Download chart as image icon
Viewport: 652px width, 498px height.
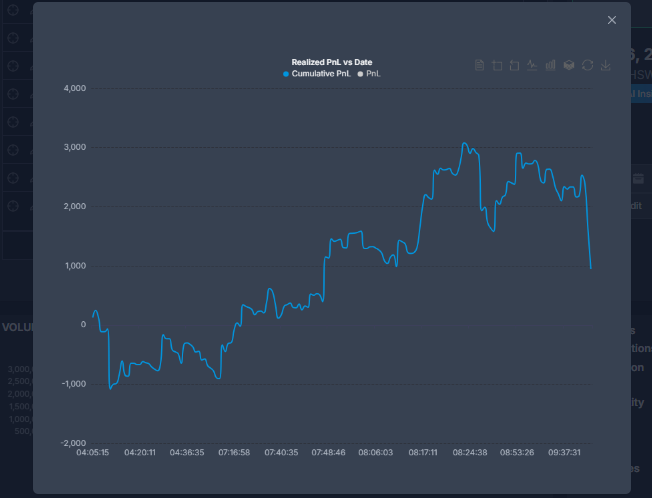tap(605, 65)
